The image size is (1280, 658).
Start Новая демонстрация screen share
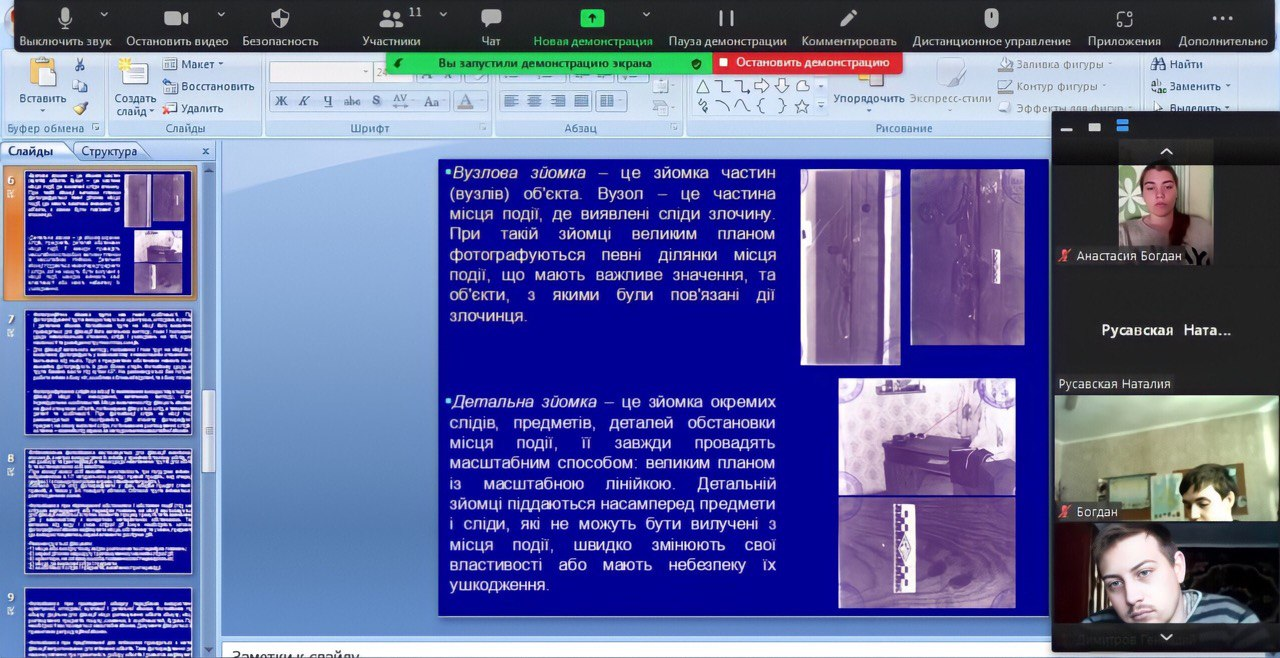coord(592,27)
